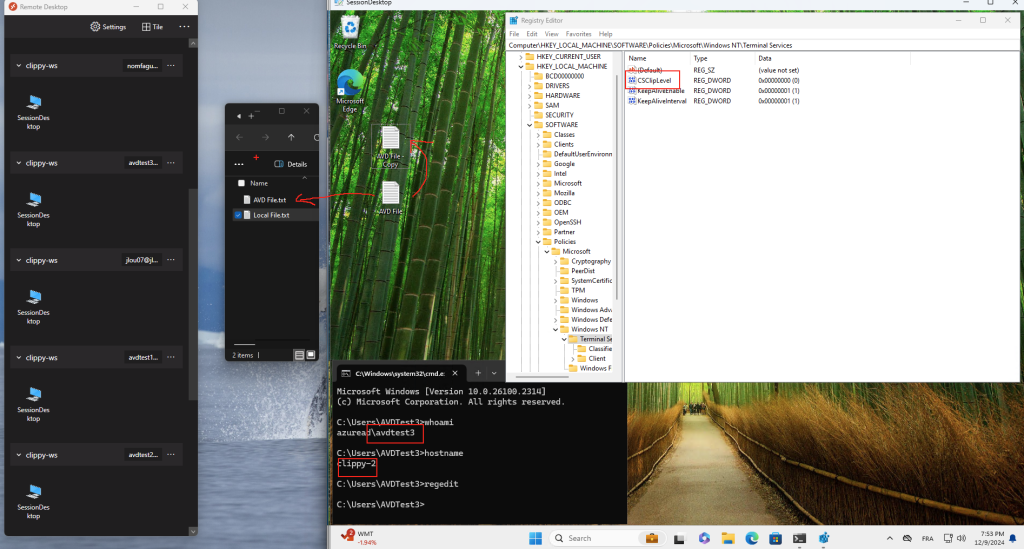
Task: Expand the Cryptography registry key
Action: [x=556, y=261]
